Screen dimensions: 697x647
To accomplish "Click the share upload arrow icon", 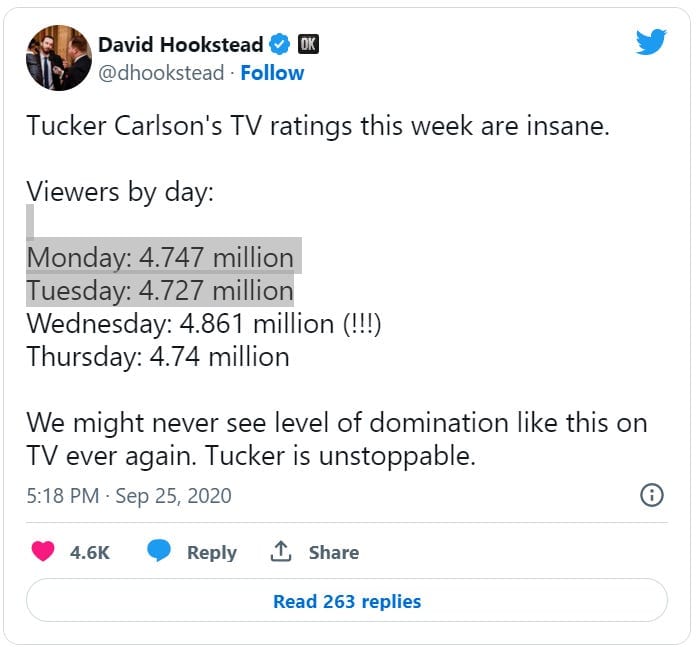I will click(280, 551).
